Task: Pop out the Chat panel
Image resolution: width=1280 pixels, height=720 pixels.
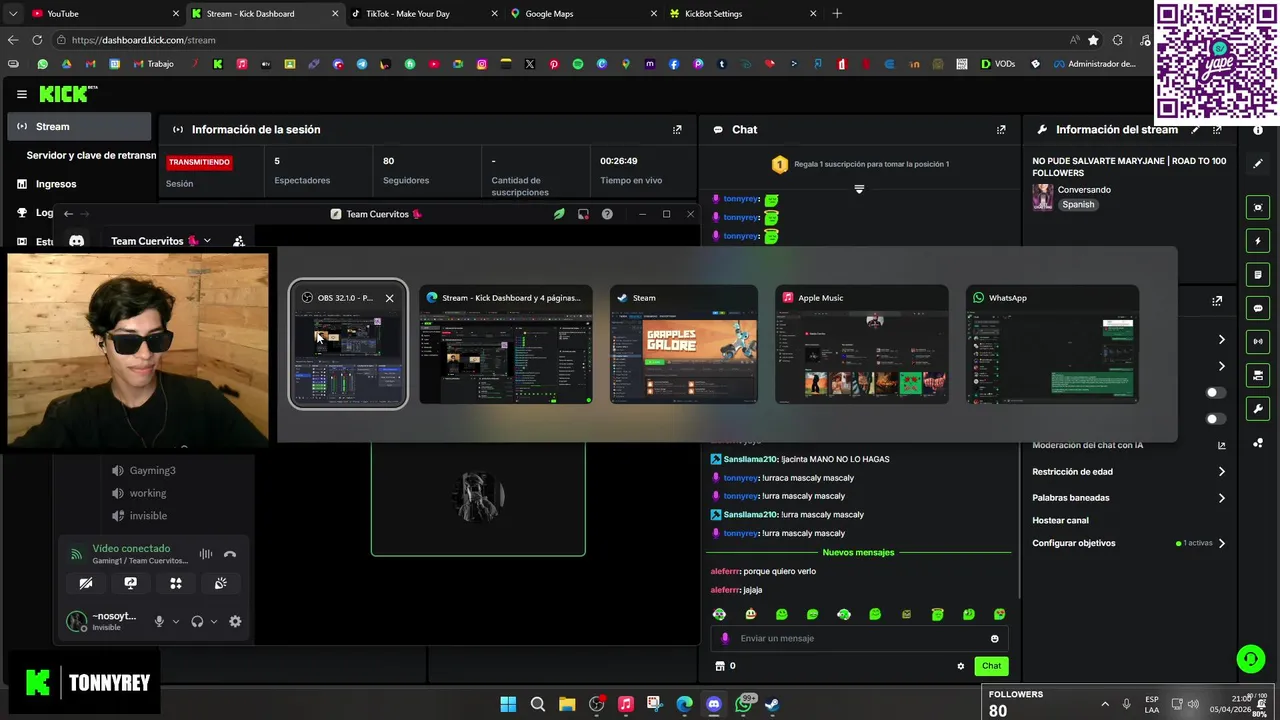Action: coord(1001,129)
